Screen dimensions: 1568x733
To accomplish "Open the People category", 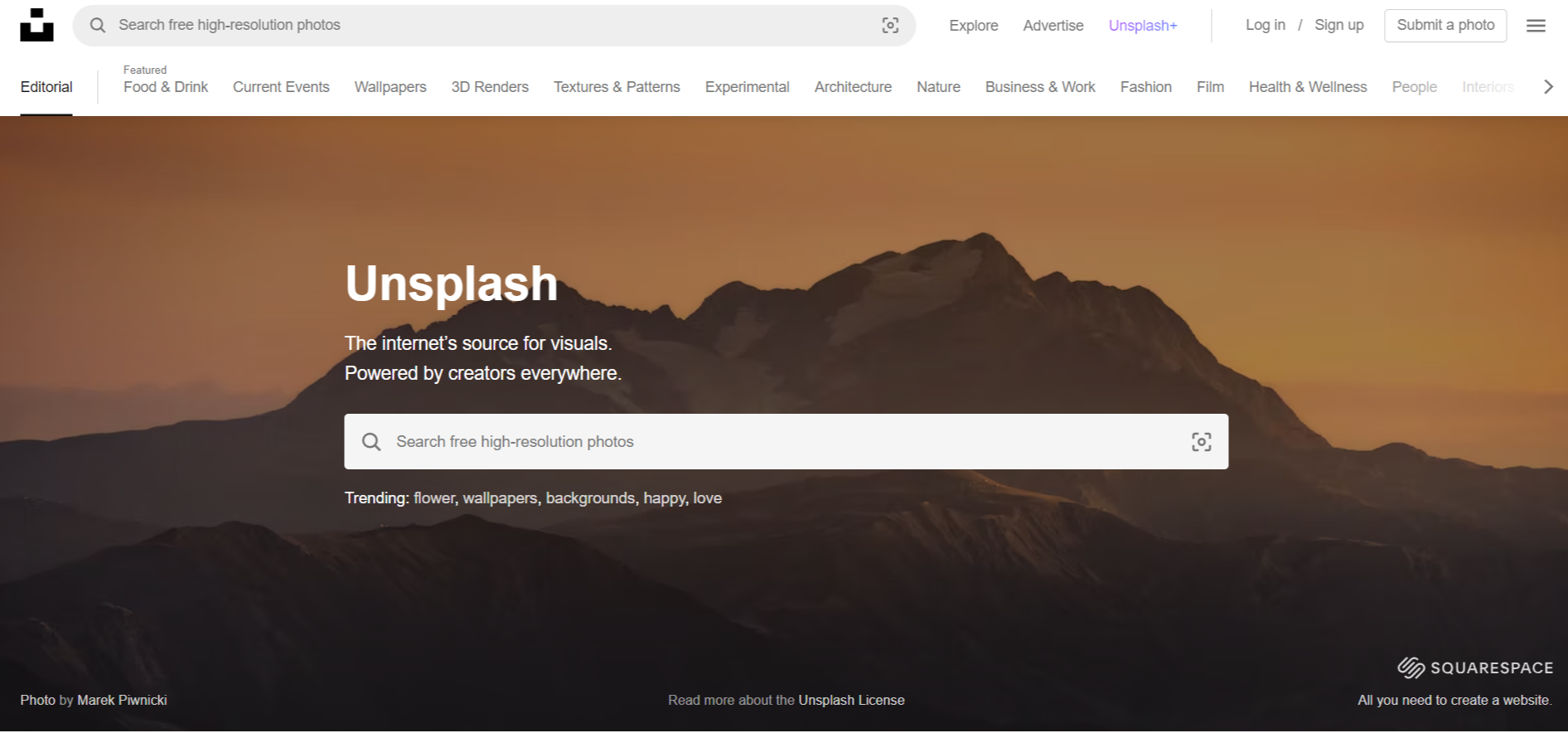I will 1414,86.
